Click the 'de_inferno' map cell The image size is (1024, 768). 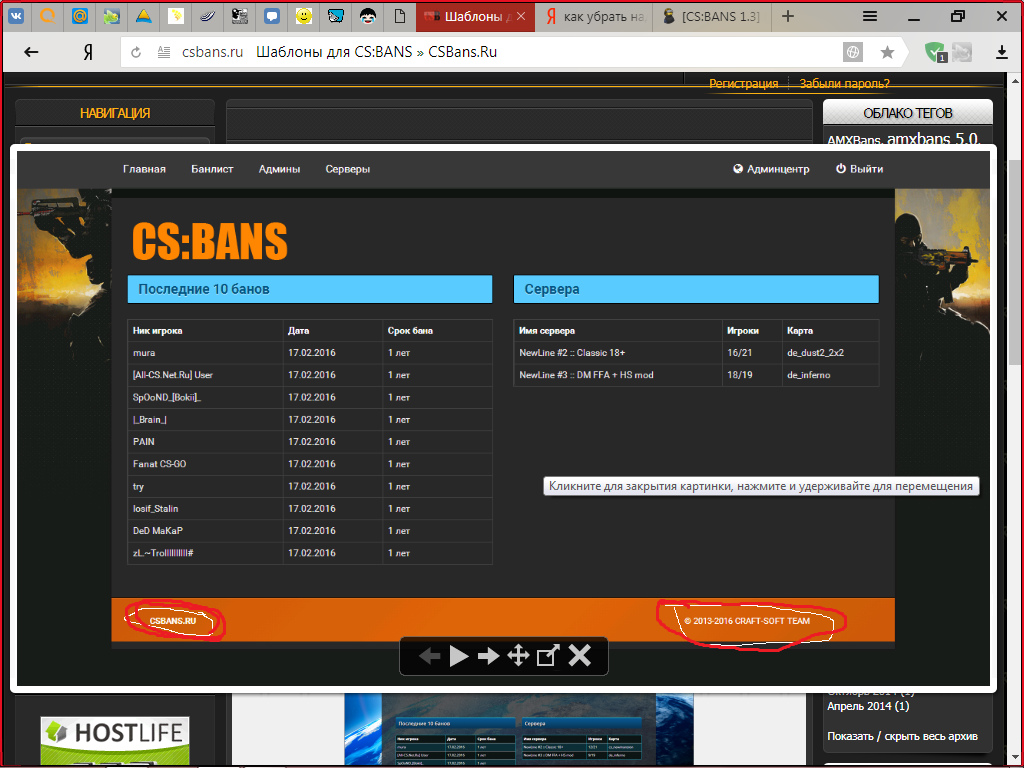830,375
